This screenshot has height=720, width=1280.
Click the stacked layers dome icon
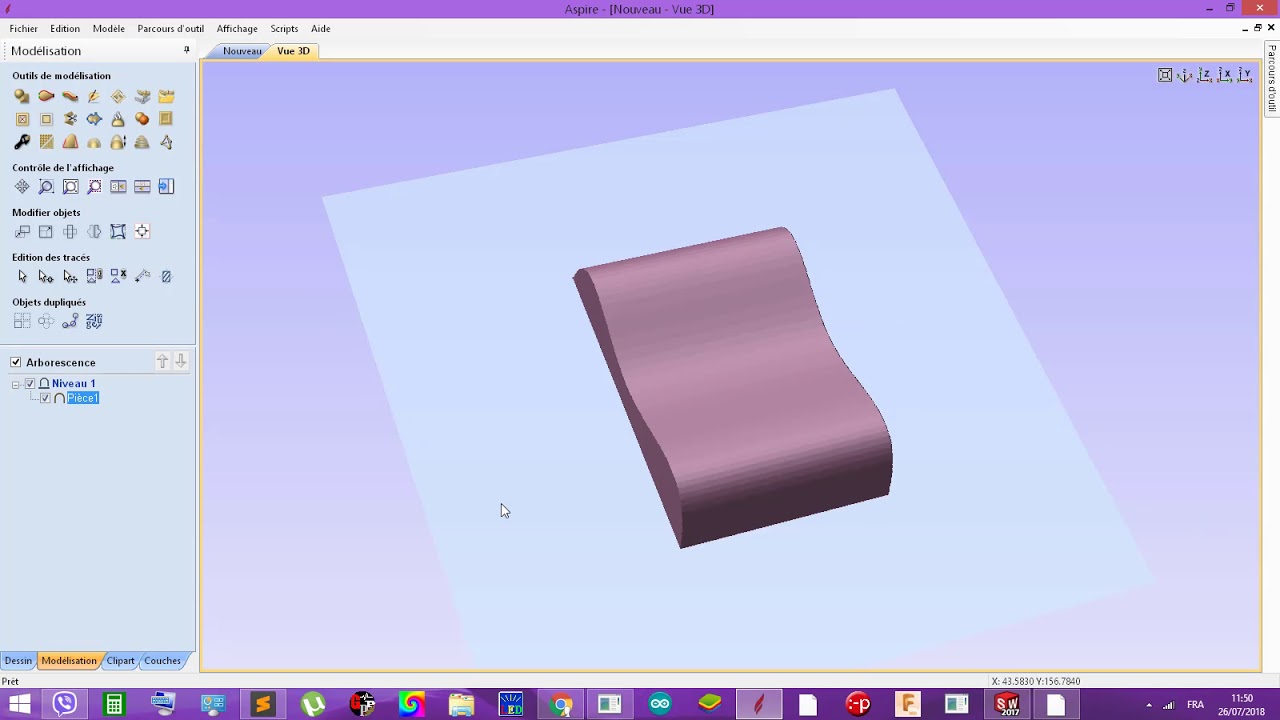(x=142, y=142)
